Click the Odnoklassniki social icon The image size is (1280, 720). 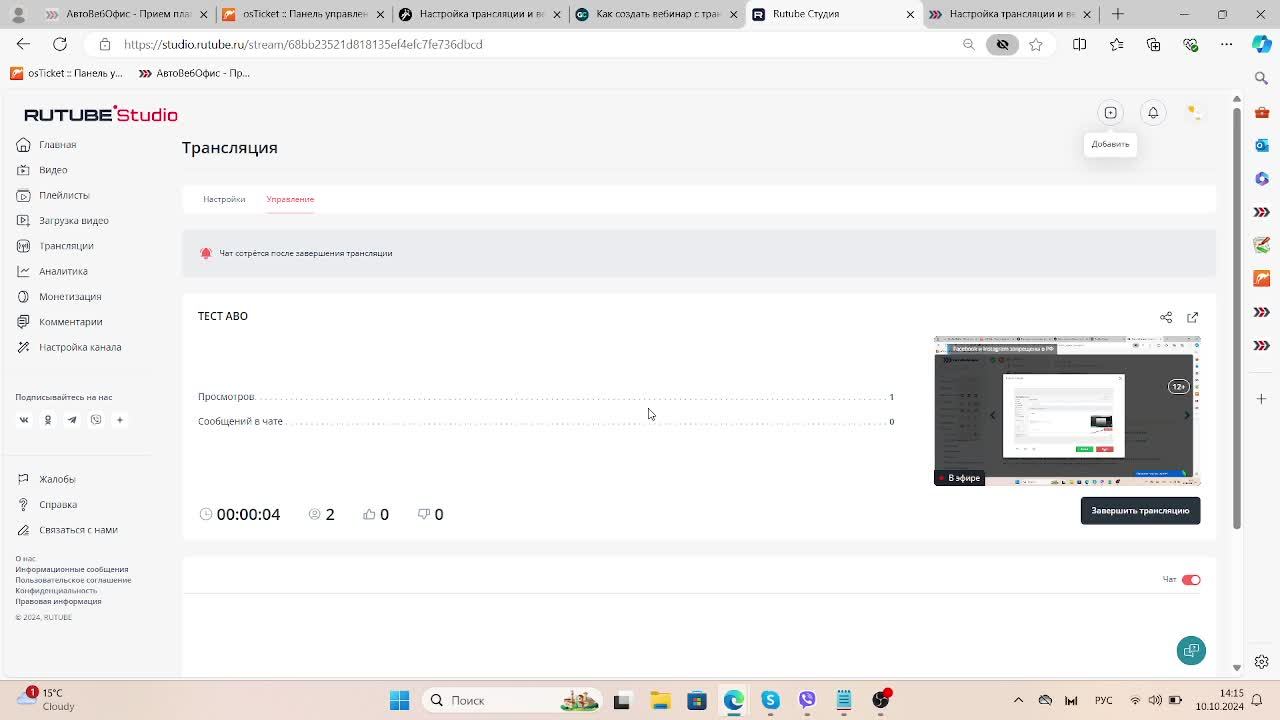[x=48, y=420]
